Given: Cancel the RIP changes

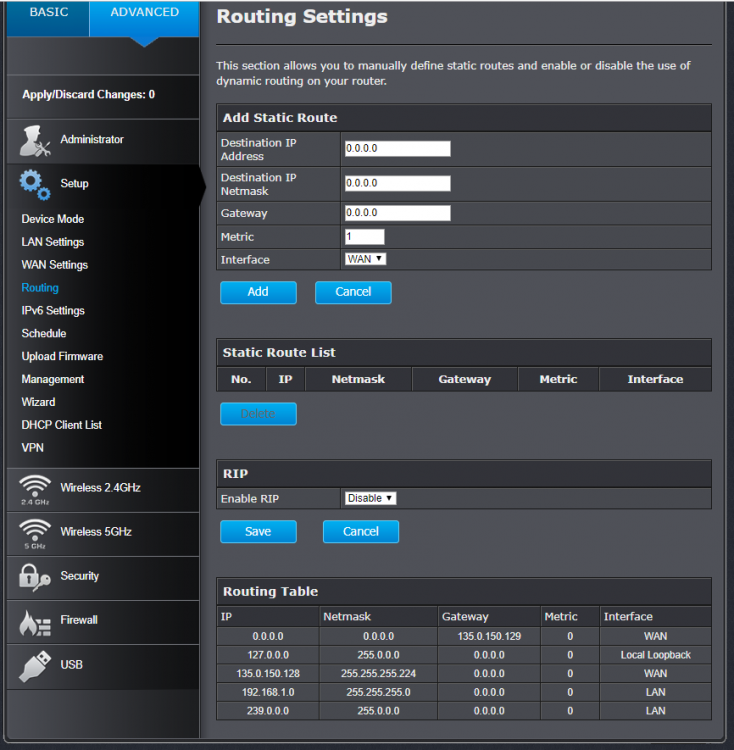Looking at the screenshot, I should (361, 532).
